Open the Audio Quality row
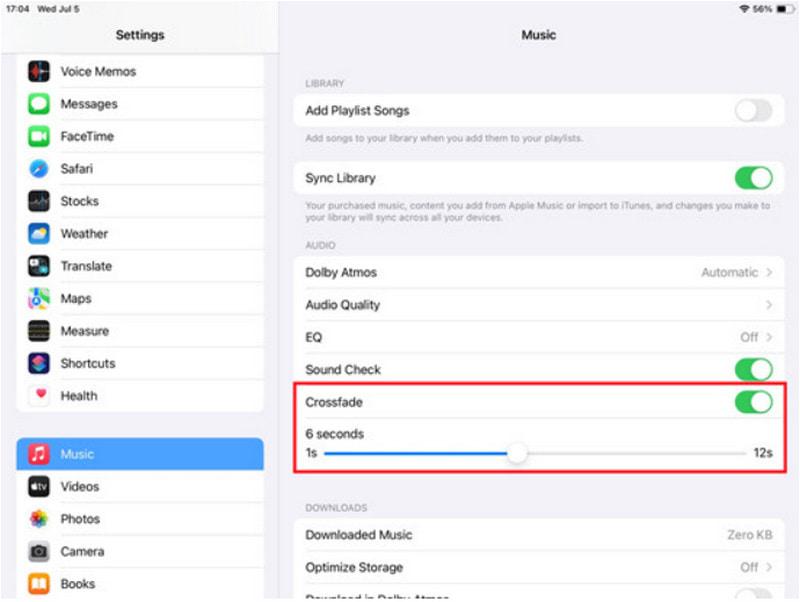The height and width of the screenshot is (602, 800). tap(539, 305)
